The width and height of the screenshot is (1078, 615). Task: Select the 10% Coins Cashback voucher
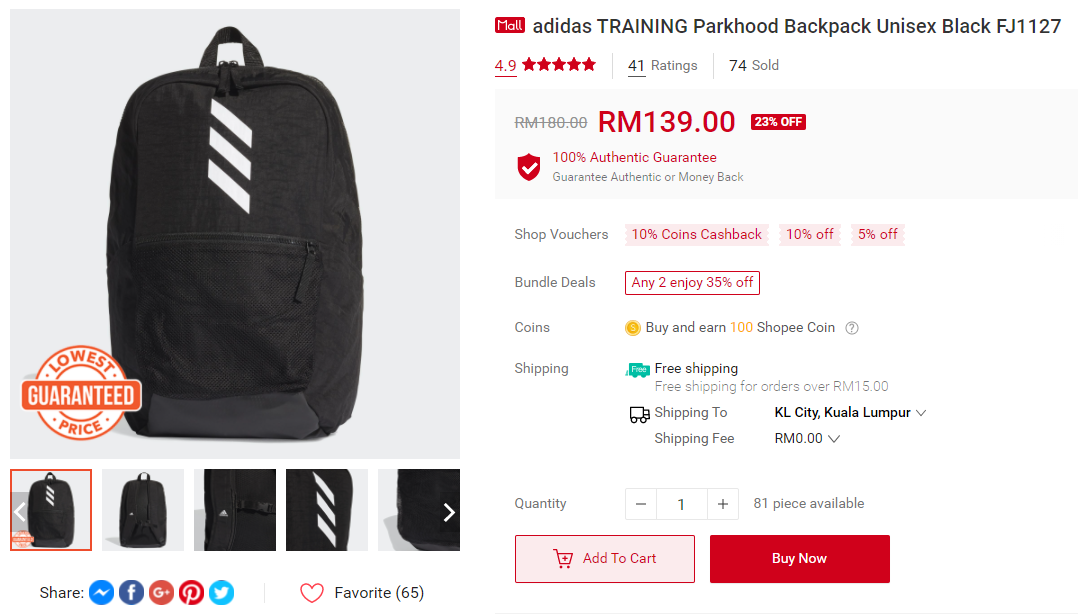696,234
